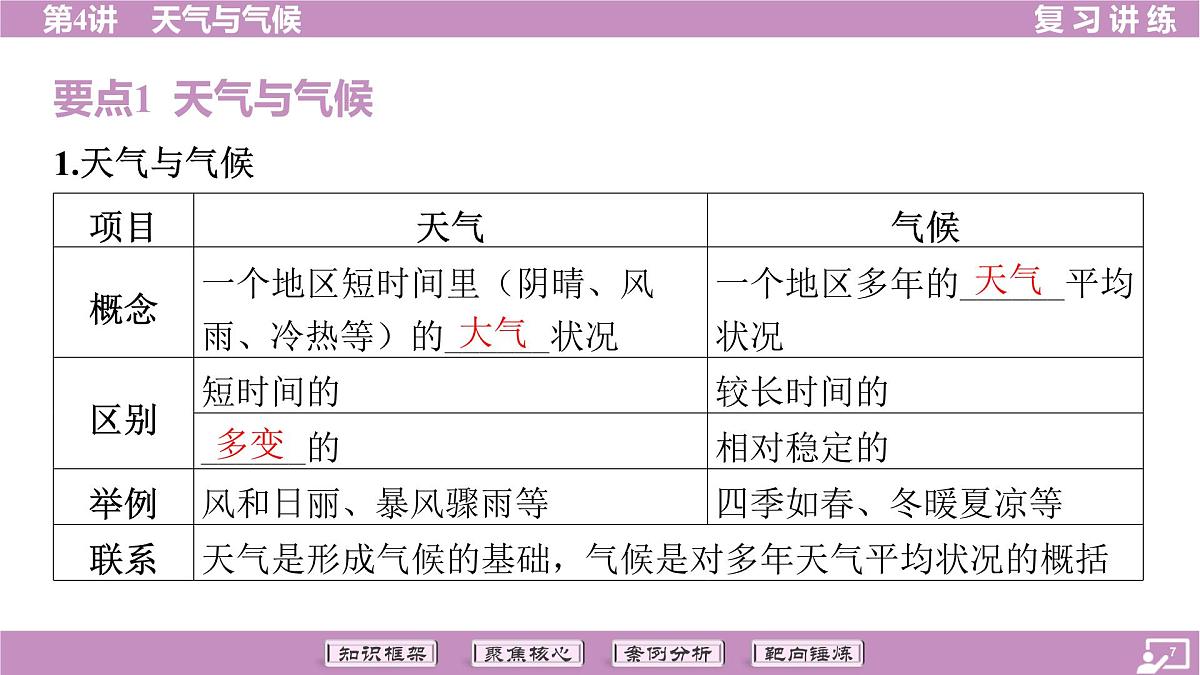Image resolution: width=1200 pixels, height=675 pixels.
Task: Open the 聚焦核心 navigation button
Action: (x=526, y=654)
